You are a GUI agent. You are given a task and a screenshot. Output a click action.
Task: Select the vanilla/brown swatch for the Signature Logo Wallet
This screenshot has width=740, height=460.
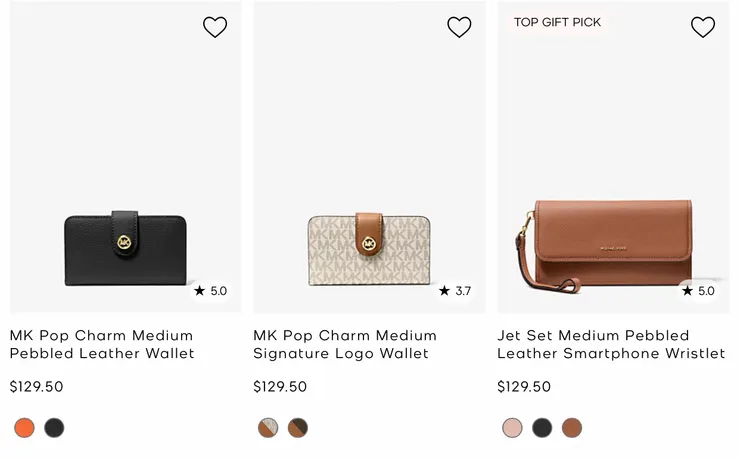pos(268,428)
